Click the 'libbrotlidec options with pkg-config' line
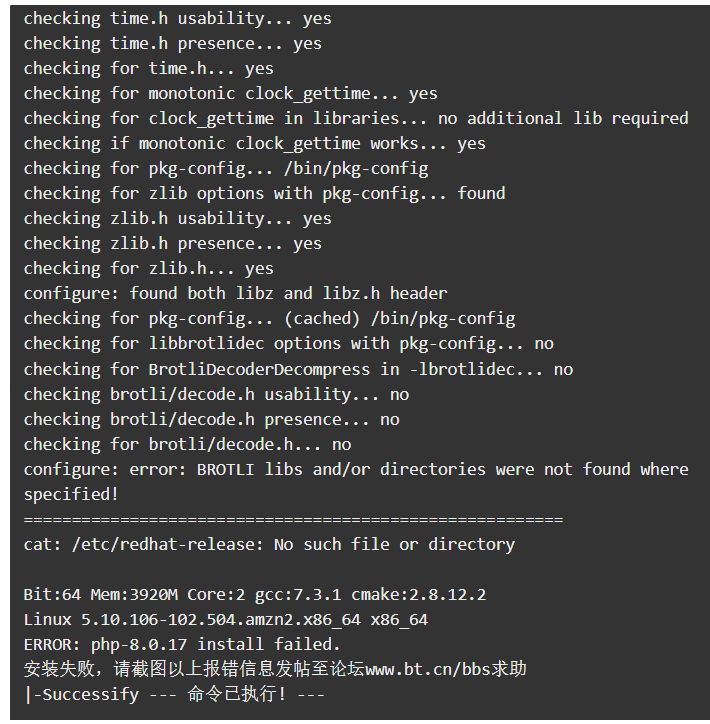Image resolution: width=710 pixels, height=724 pixels. tap(289, 344)
